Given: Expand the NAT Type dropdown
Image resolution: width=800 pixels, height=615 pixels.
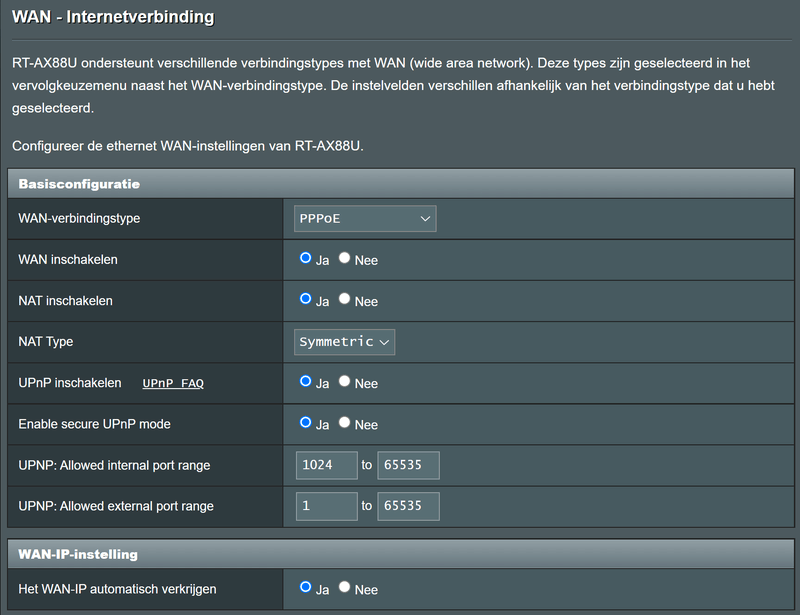Looking at the screenshot, I should 345,342.
